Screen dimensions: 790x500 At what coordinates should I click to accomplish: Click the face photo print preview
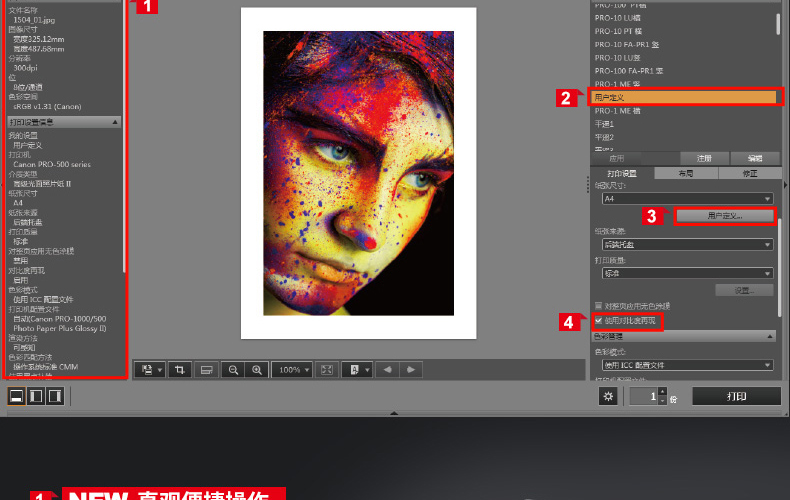click(358, 173)
